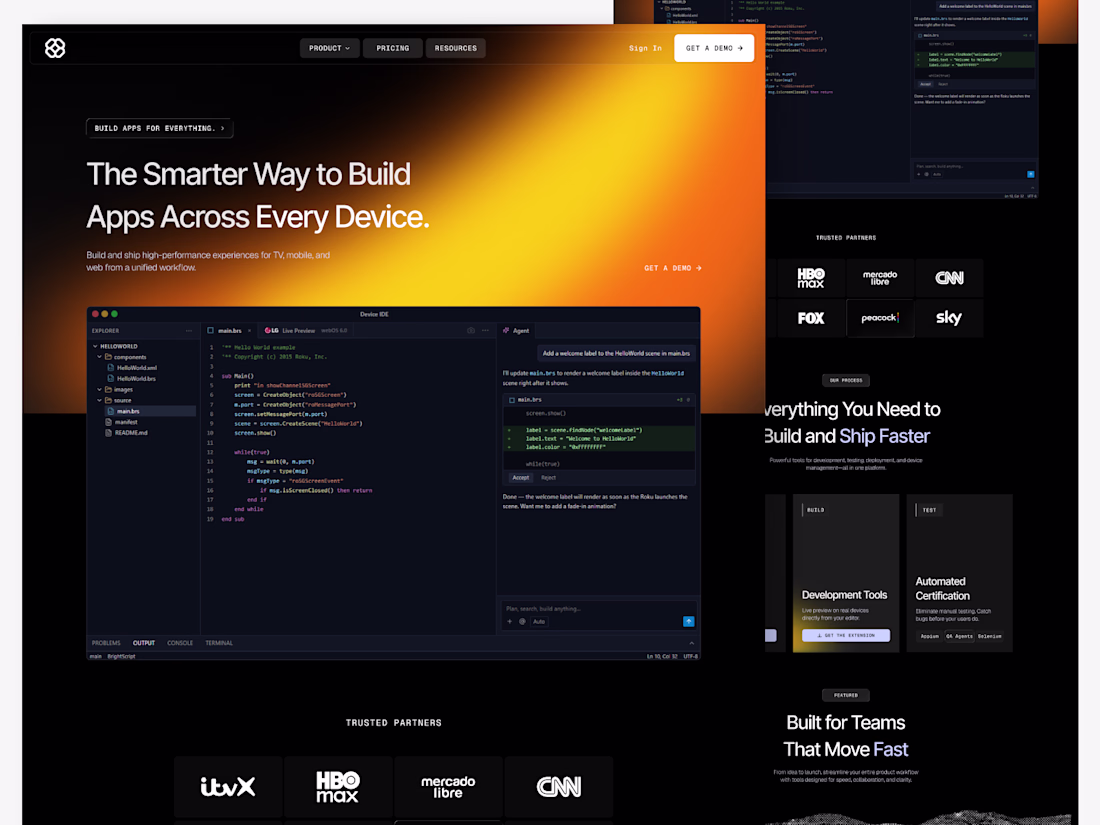Image resolution: width=1100 pixels, height=825 pixels.
Task: Open the Auto mode selector
Action: point(539,622)
